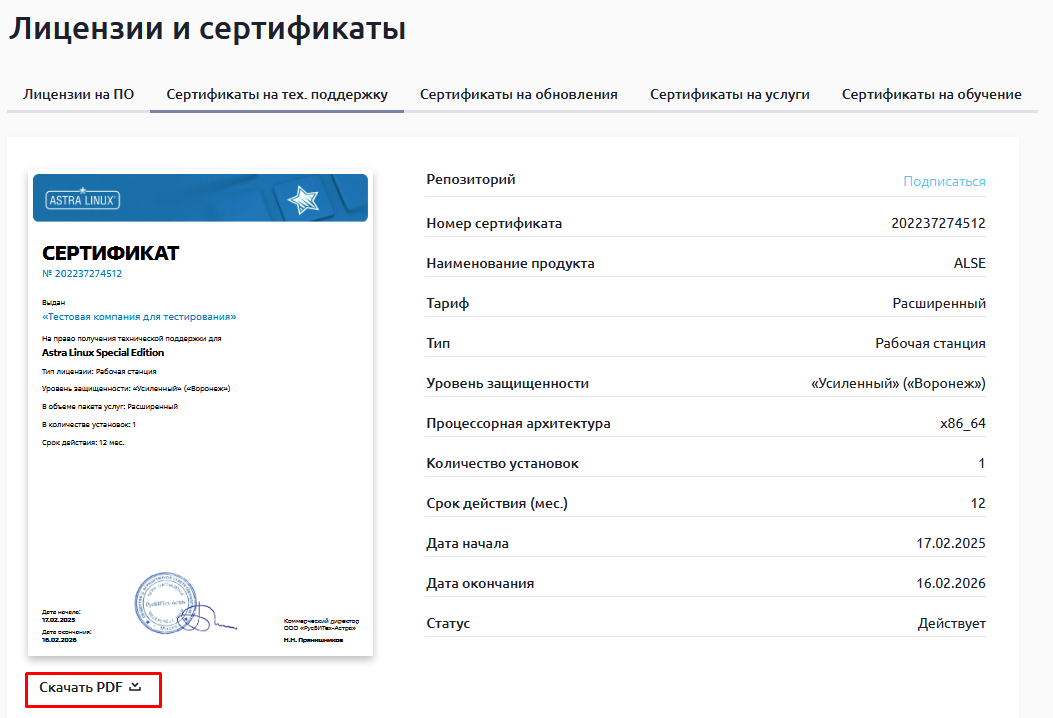Screen dimensions: 1053x718
Task: Click the certificate number value 202237274512 in table
Action: click(x=938, y=223)
